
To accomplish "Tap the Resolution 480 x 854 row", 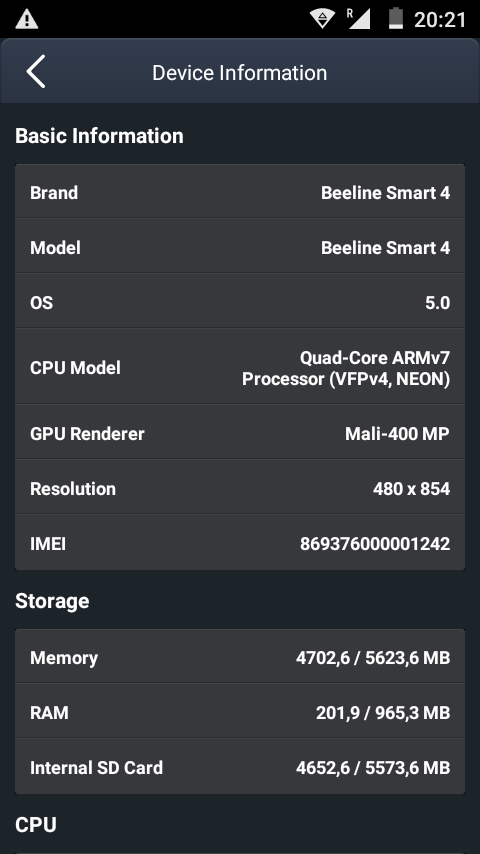I will click(240, 488).
